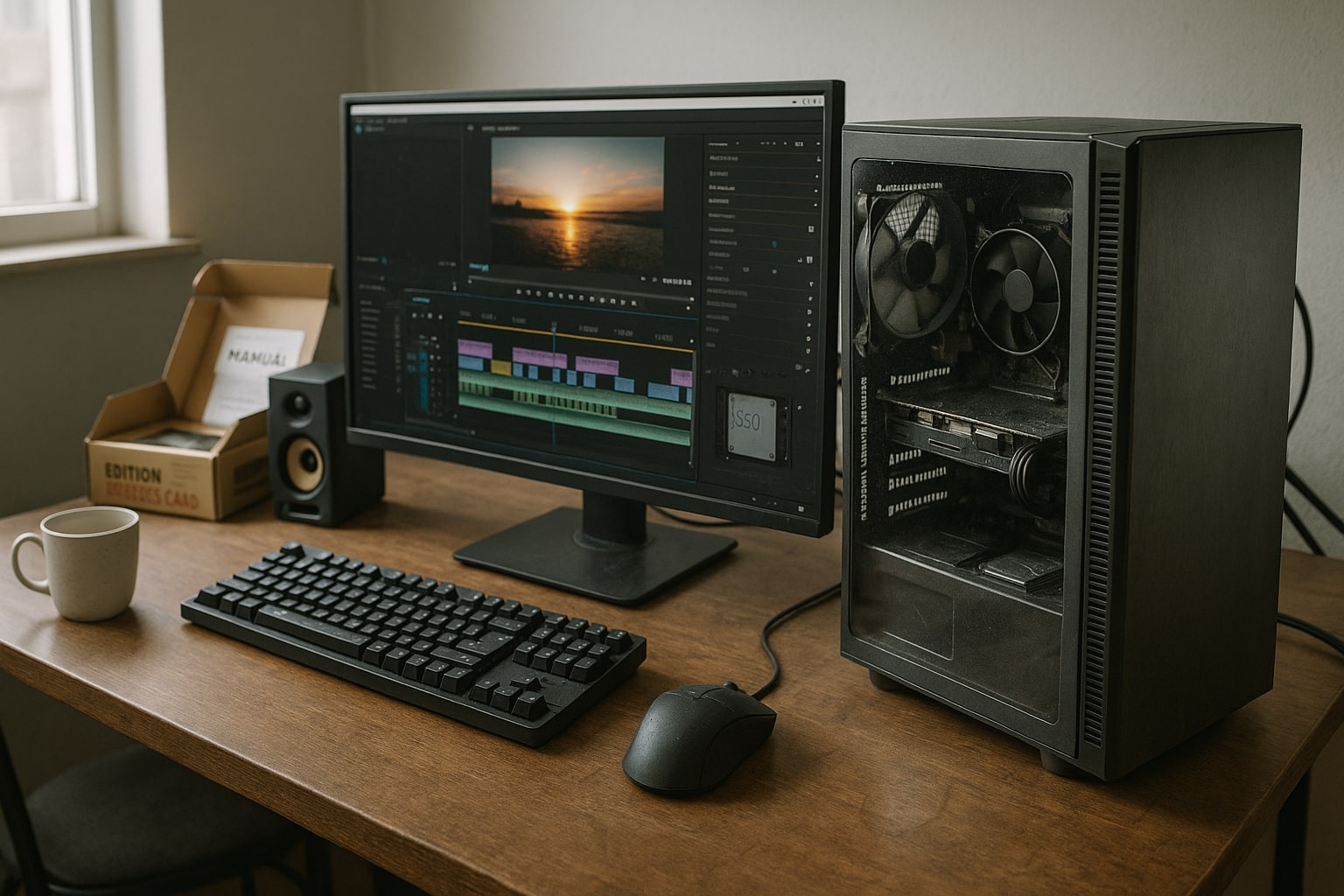Select the yellow clip in the timeline
Image resolution: width=1344 pixels, height=896 pixels.
500,368
